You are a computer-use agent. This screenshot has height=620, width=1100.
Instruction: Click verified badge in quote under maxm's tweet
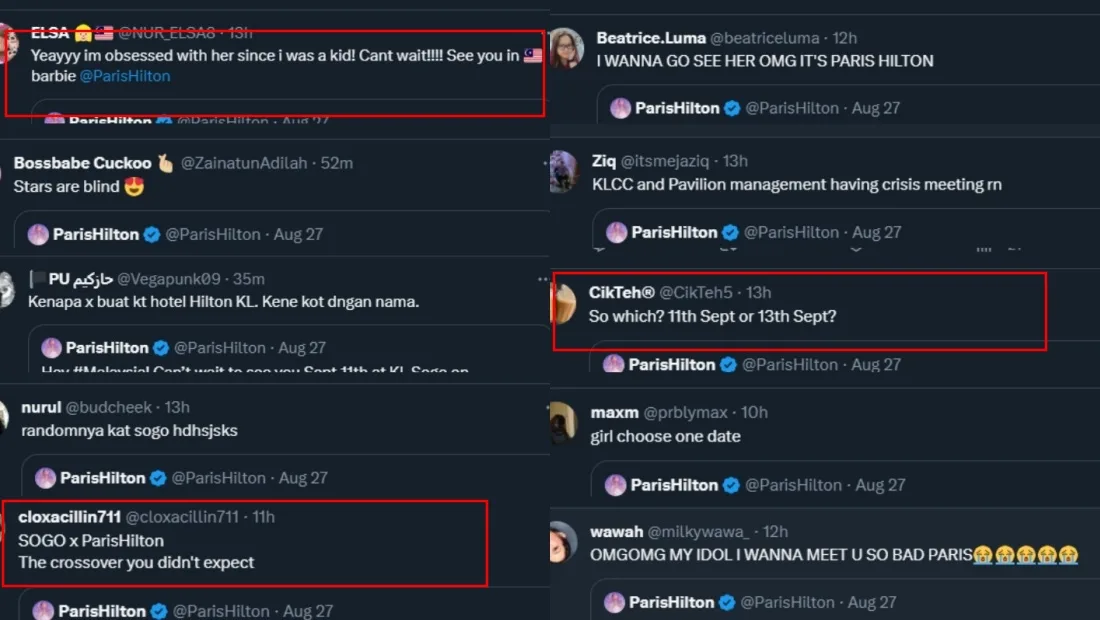731,485
